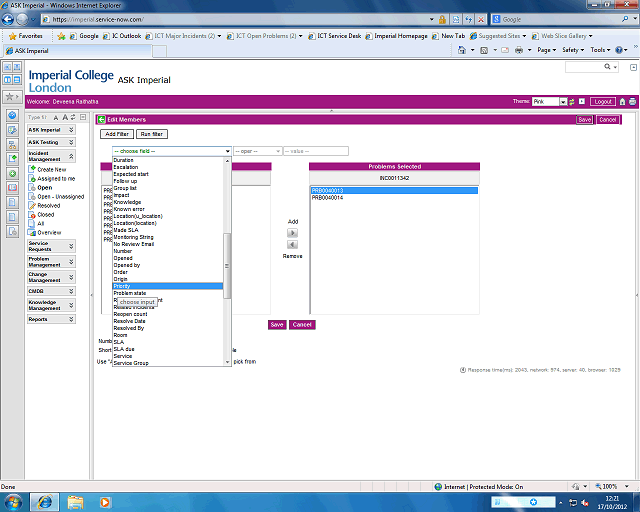Select PRB0040014 in Problems Selected list
This screenshot has height=512, width=640.
[x=328, y=198]
